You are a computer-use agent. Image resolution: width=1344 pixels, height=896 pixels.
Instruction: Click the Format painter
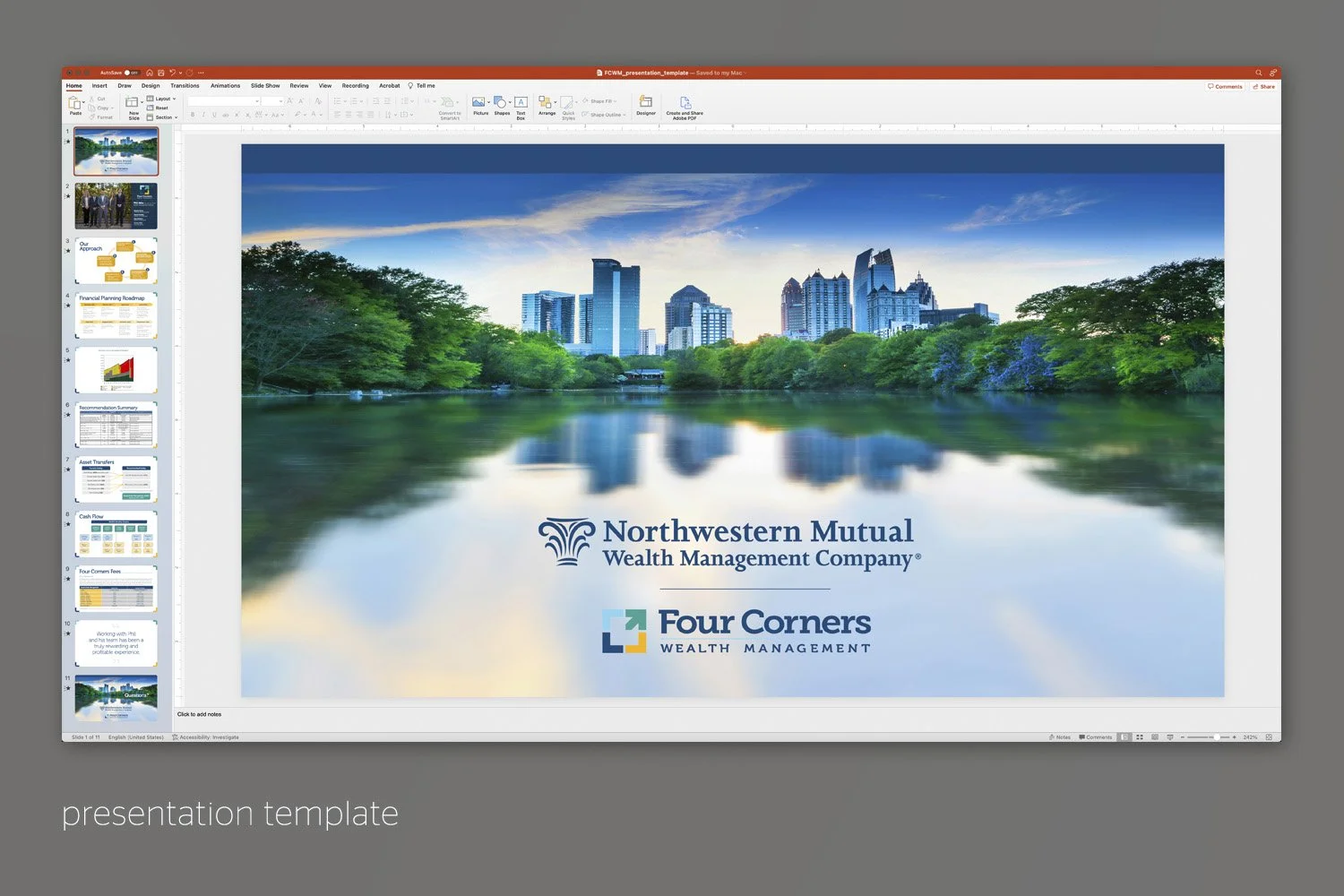101,117
